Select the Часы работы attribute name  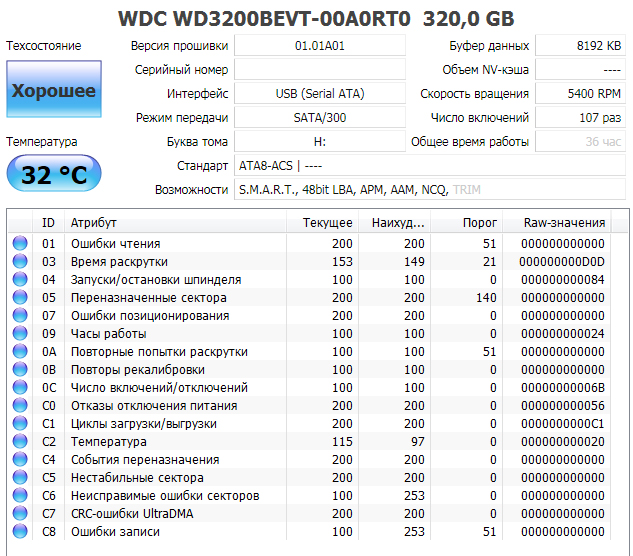[108, 334]
